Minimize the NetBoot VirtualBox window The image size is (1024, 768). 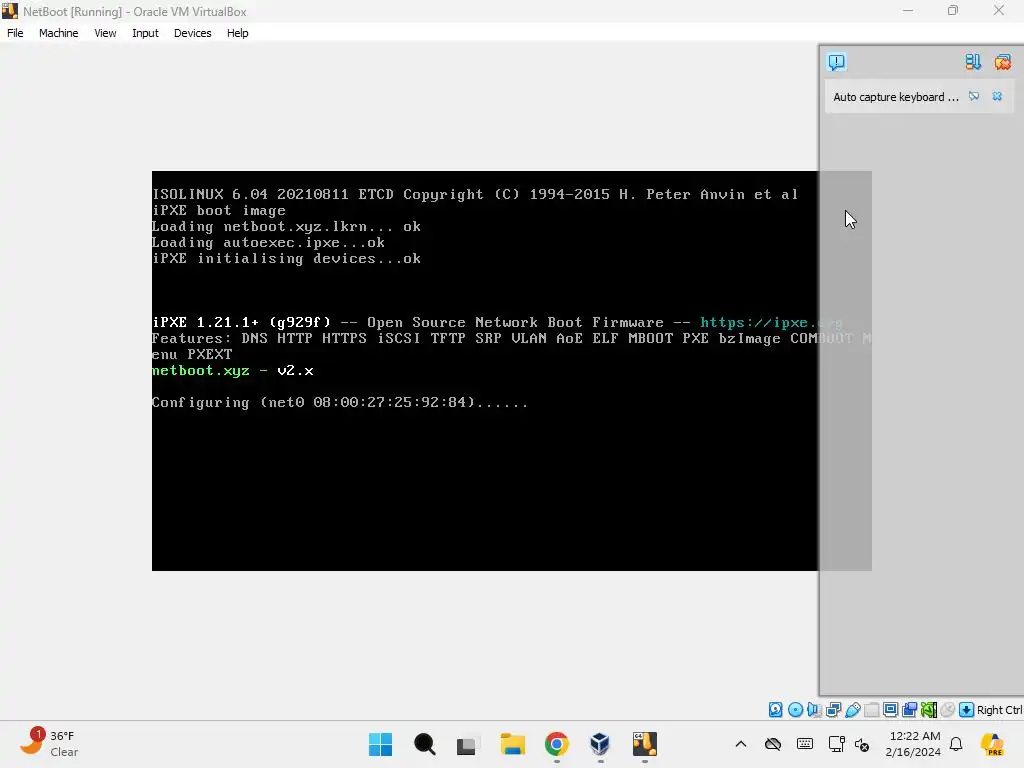[x=908, y=10]
